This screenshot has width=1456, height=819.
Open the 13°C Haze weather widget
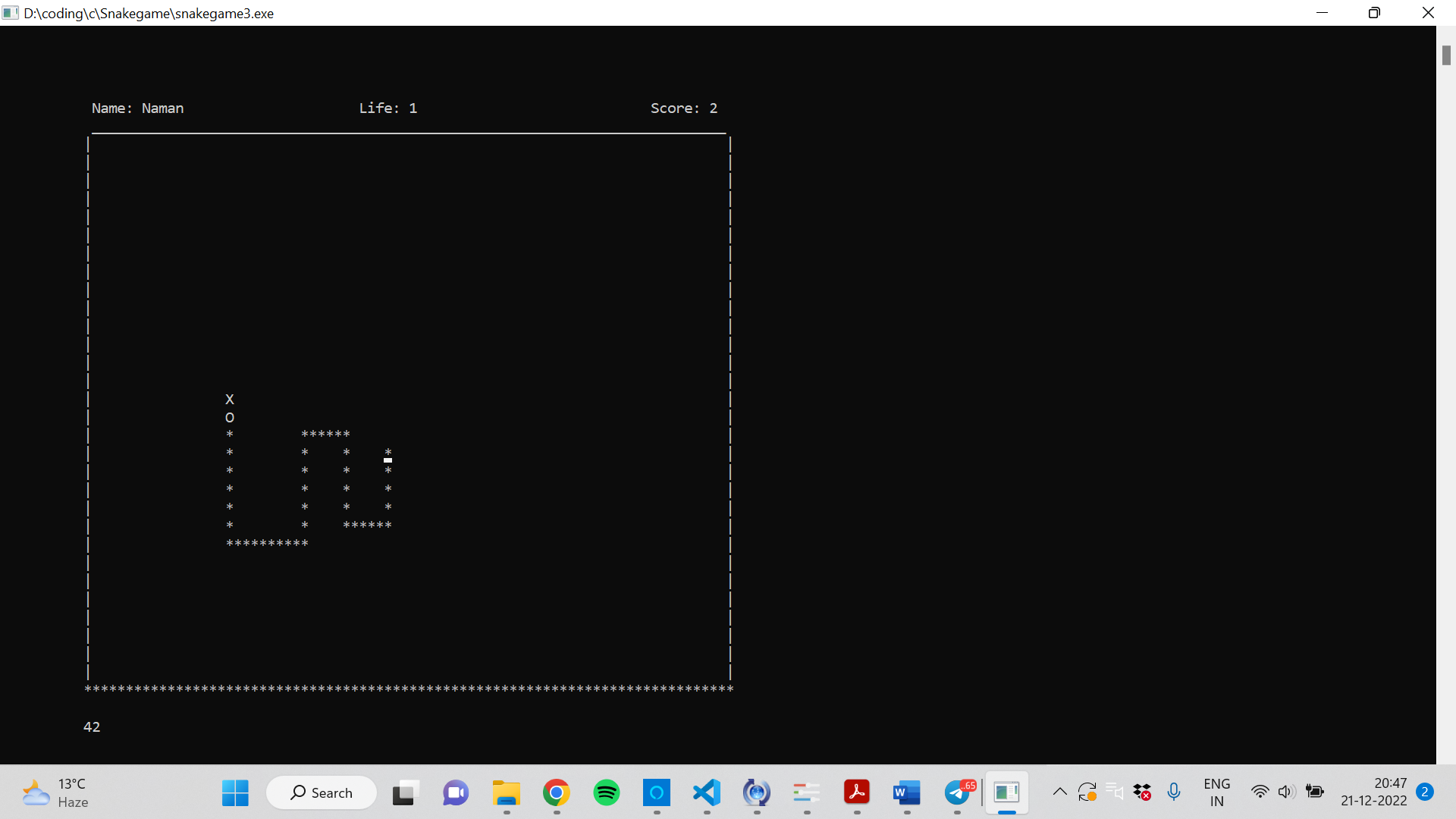[55, 792]
